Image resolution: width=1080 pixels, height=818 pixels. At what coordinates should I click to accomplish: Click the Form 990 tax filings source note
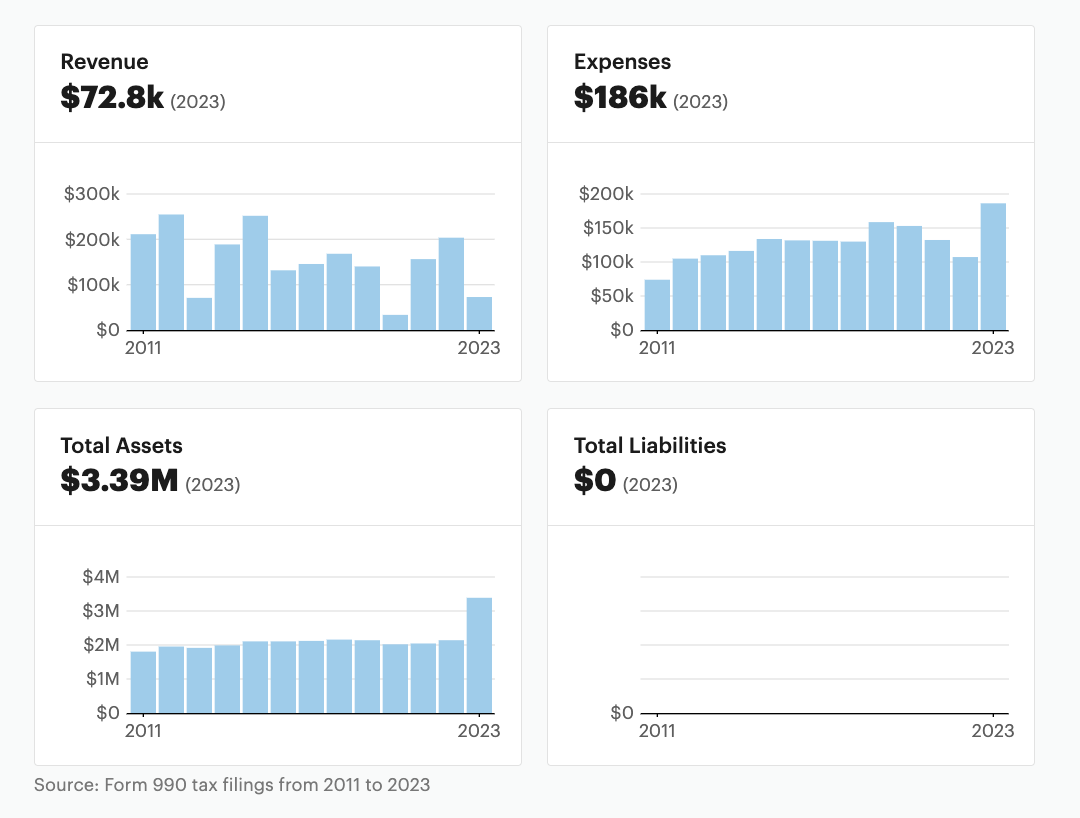point(232,785)
